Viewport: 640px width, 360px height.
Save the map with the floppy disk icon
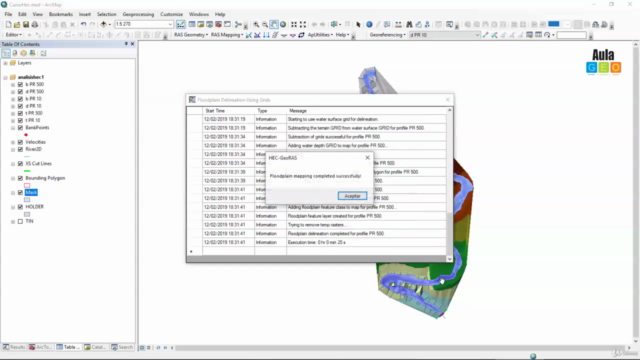(x=26, y=24)
